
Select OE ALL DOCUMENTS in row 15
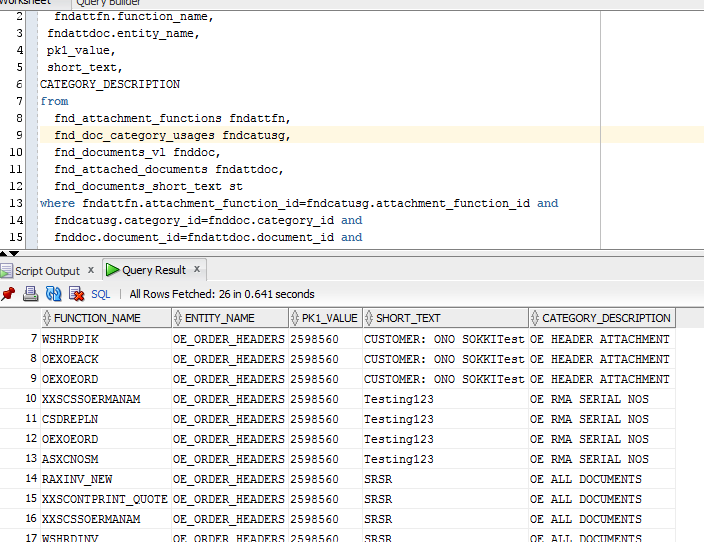(x=602, y=499)
